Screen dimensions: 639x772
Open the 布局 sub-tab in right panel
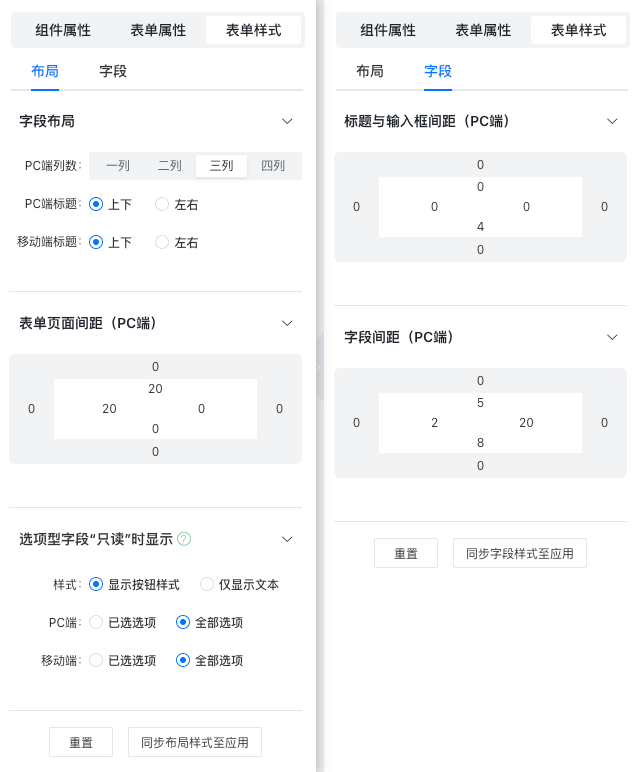[370, 71]
